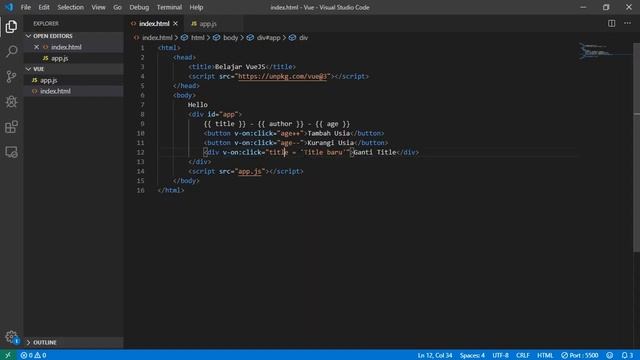Open the Selection menu
Image resolution: width=640 pixels, height=360 pixels.
(x=70, y=7)
